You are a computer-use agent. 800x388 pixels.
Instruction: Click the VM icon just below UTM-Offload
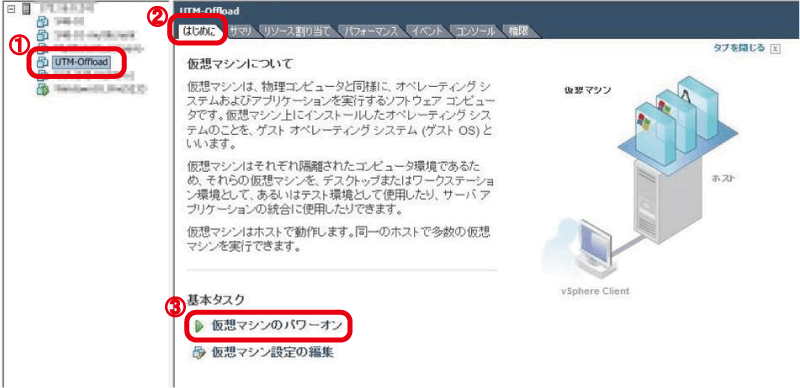click(x=42, y=76)
